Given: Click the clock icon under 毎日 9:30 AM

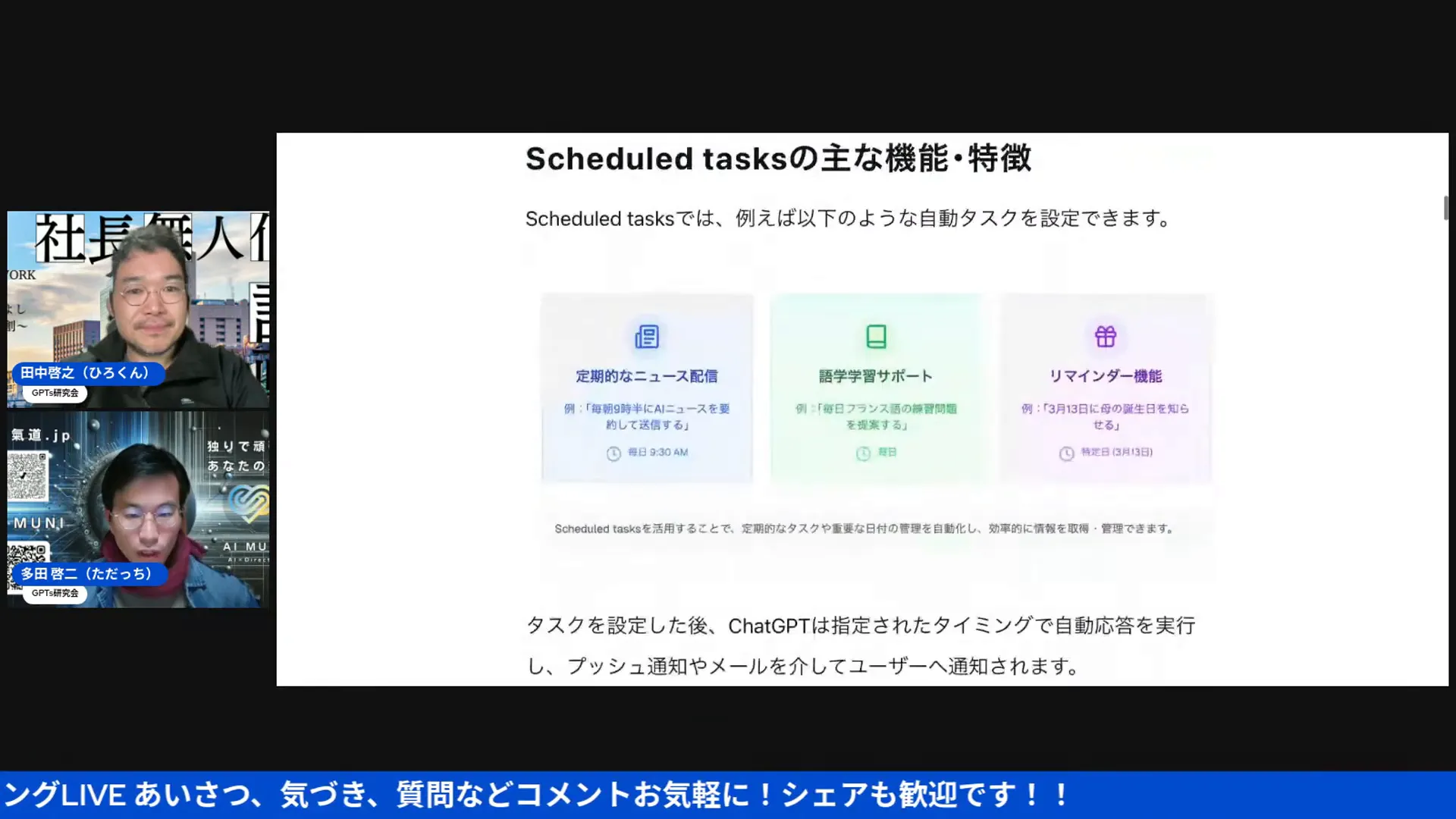Looking at the screenshot, I should coord(613,452).
